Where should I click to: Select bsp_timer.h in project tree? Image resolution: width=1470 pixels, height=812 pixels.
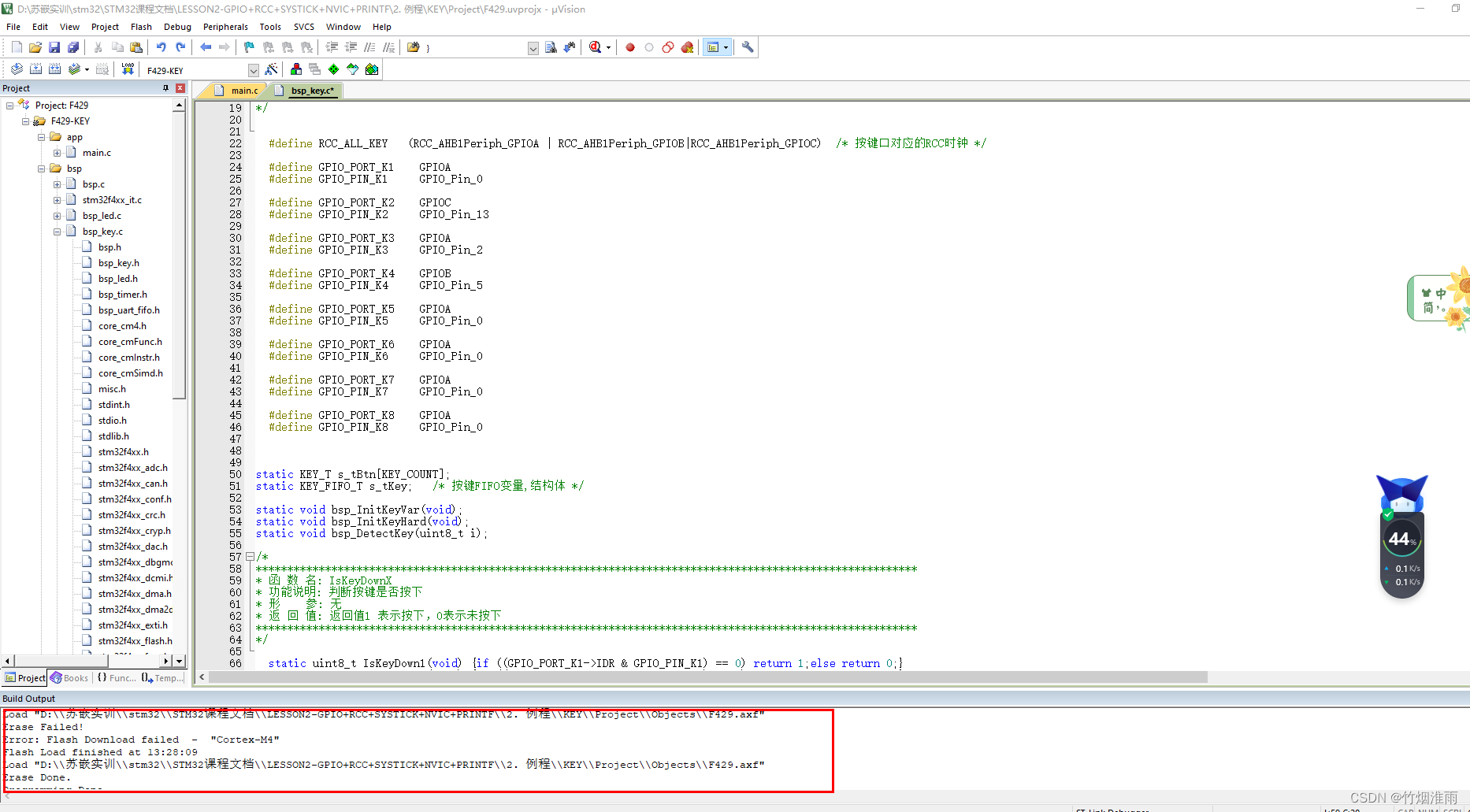click(x=122, y=295)
